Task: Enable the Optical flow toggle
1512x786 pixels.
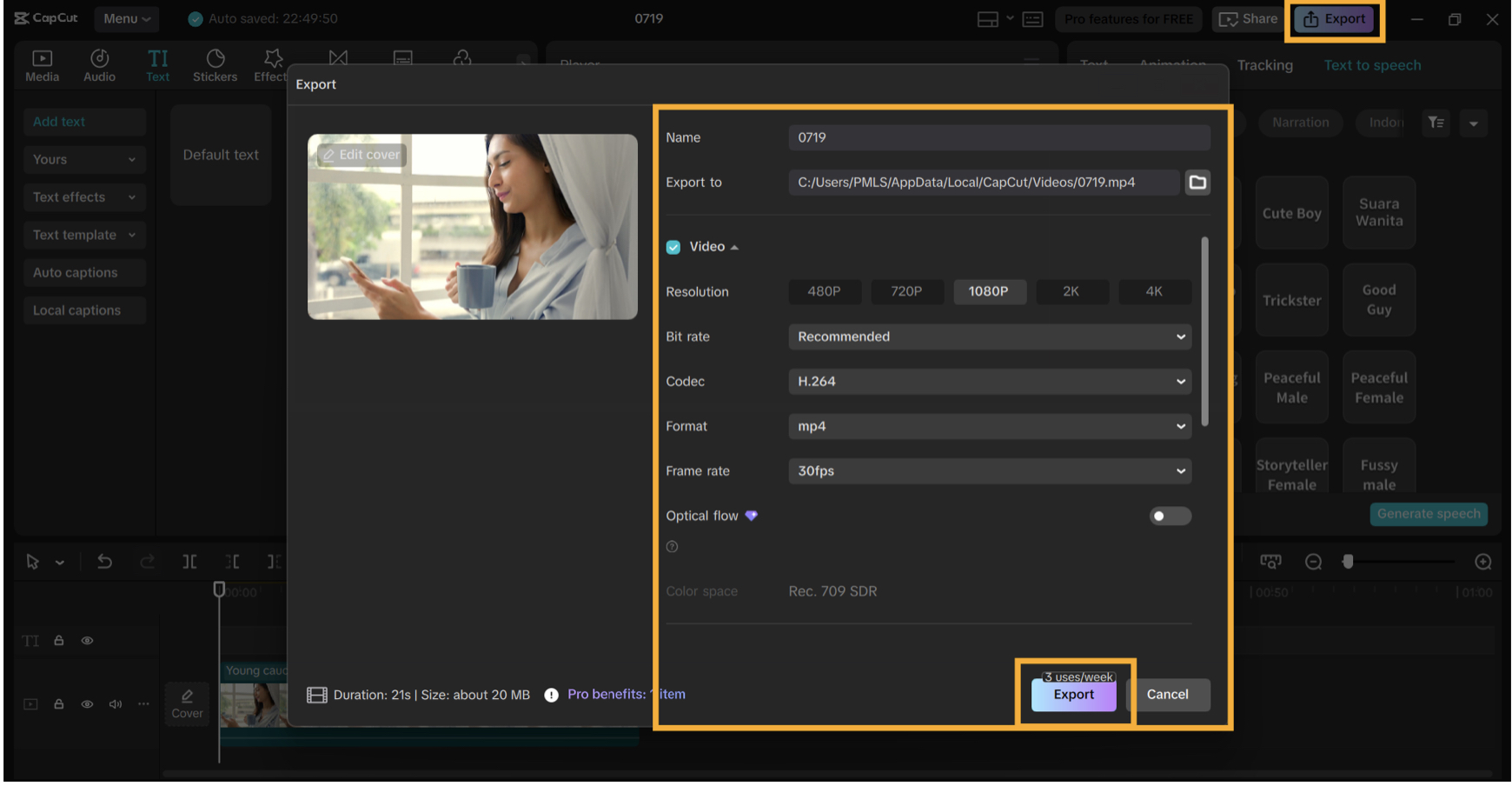Action: [1170, 516]
